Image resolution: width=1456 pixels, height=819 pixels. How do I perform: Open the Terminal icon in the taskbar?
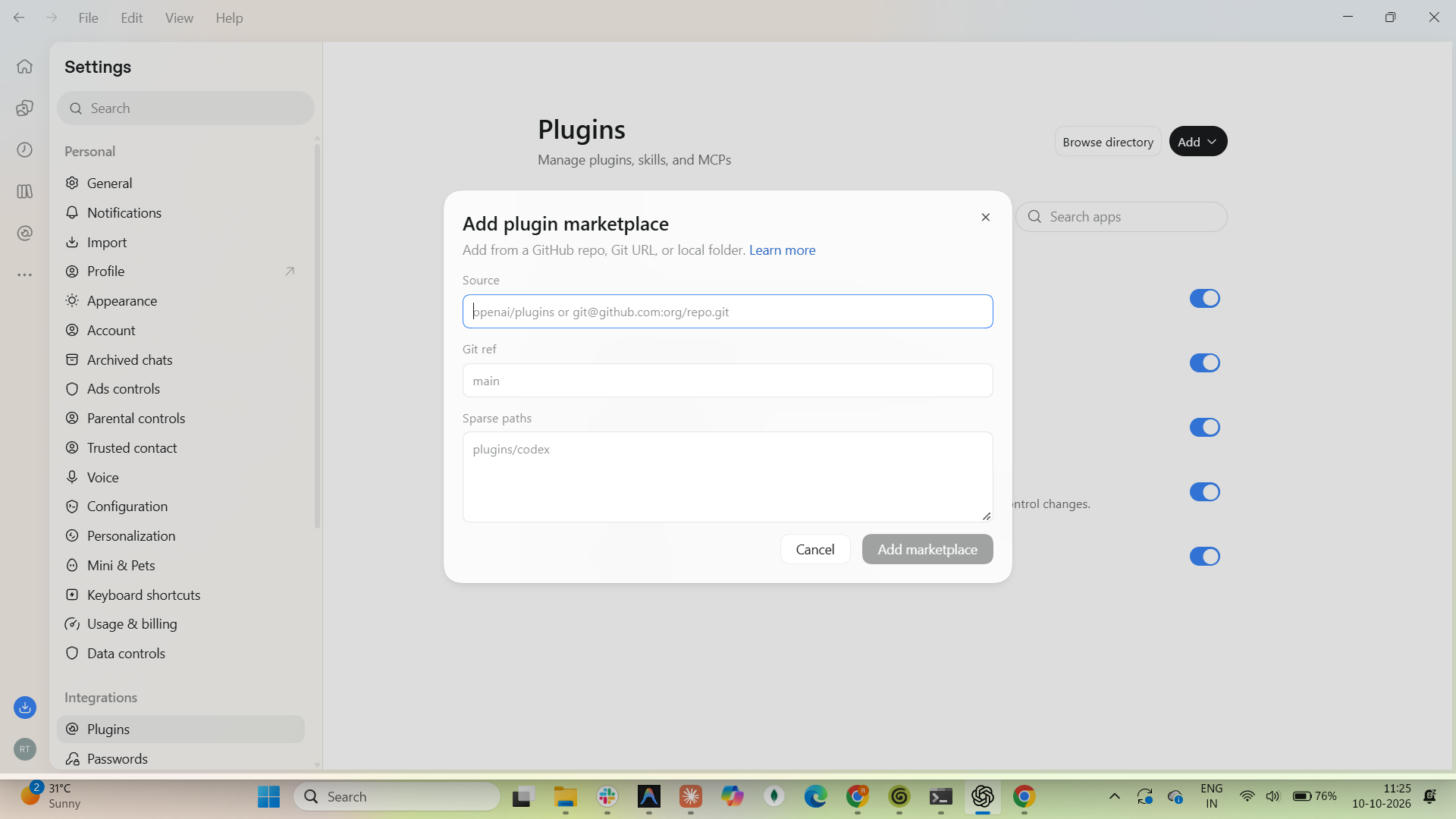tap(940, 797)
